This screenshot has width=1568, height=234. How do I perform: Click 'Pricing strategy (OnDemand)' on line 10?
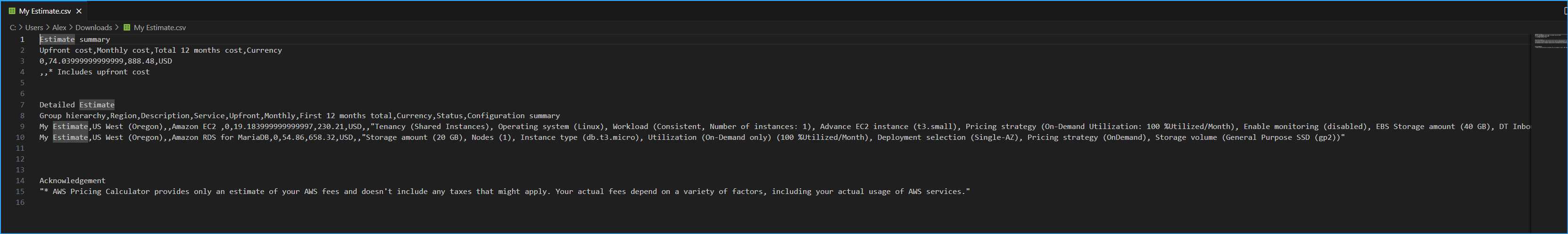(1087, 137)
